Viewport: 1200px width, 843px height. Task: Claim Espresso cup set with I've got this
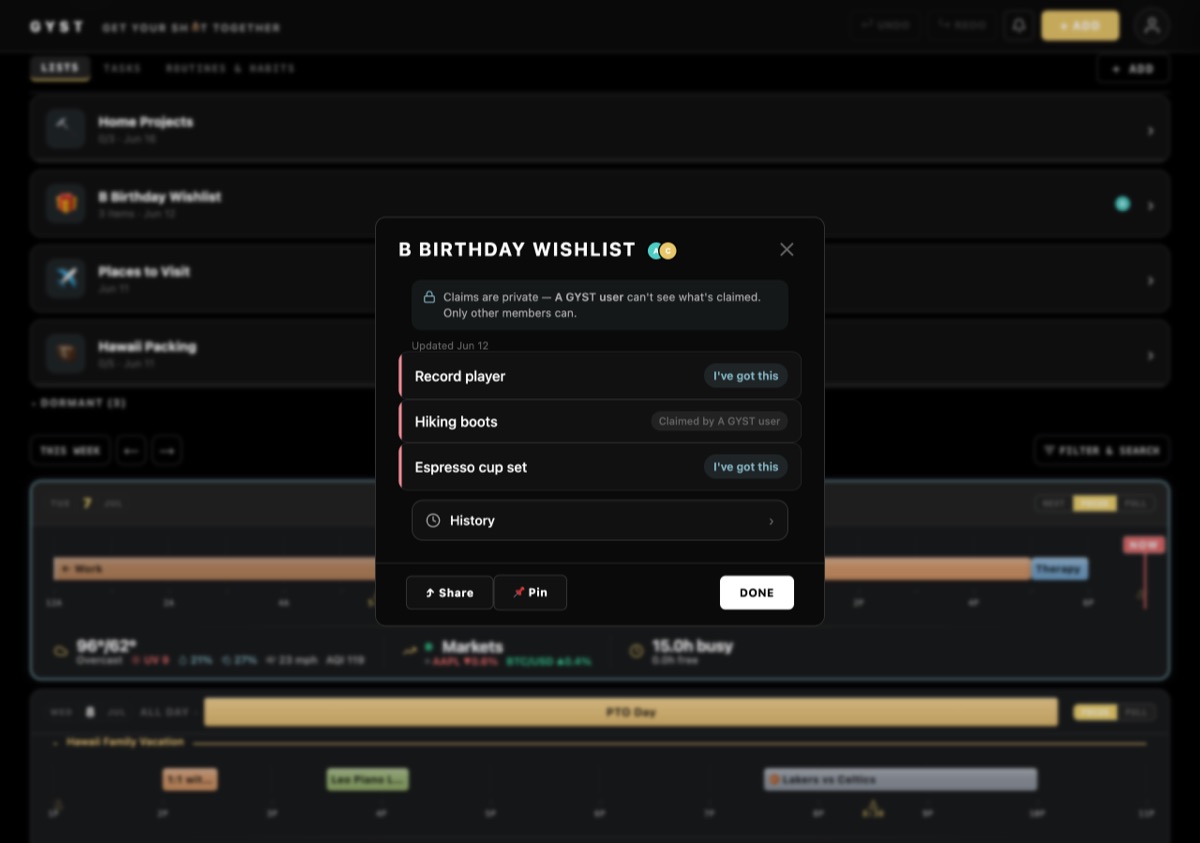pyautogui.click(x=745, y=467)
